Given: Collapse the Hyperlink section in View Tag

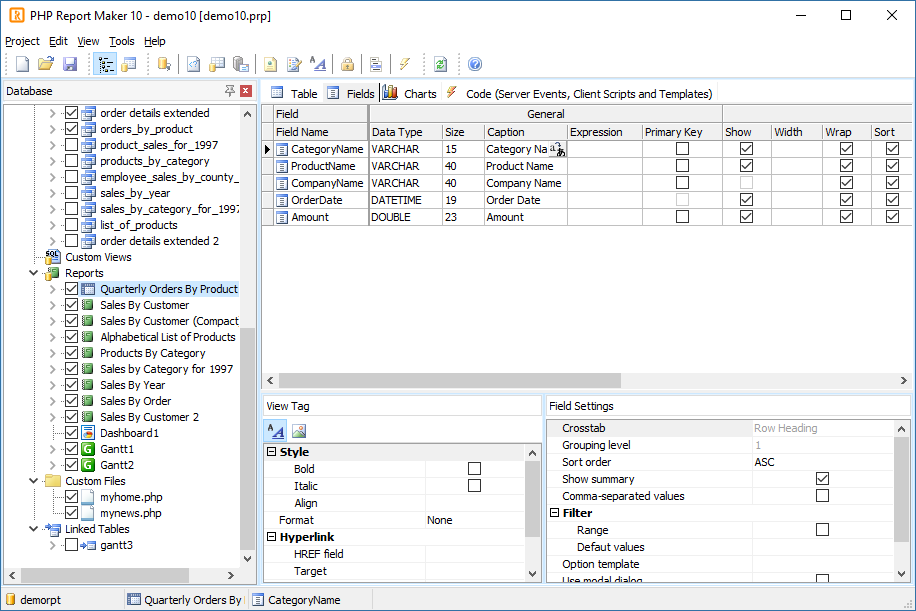Looking at the screenshot, I should 272,536.
